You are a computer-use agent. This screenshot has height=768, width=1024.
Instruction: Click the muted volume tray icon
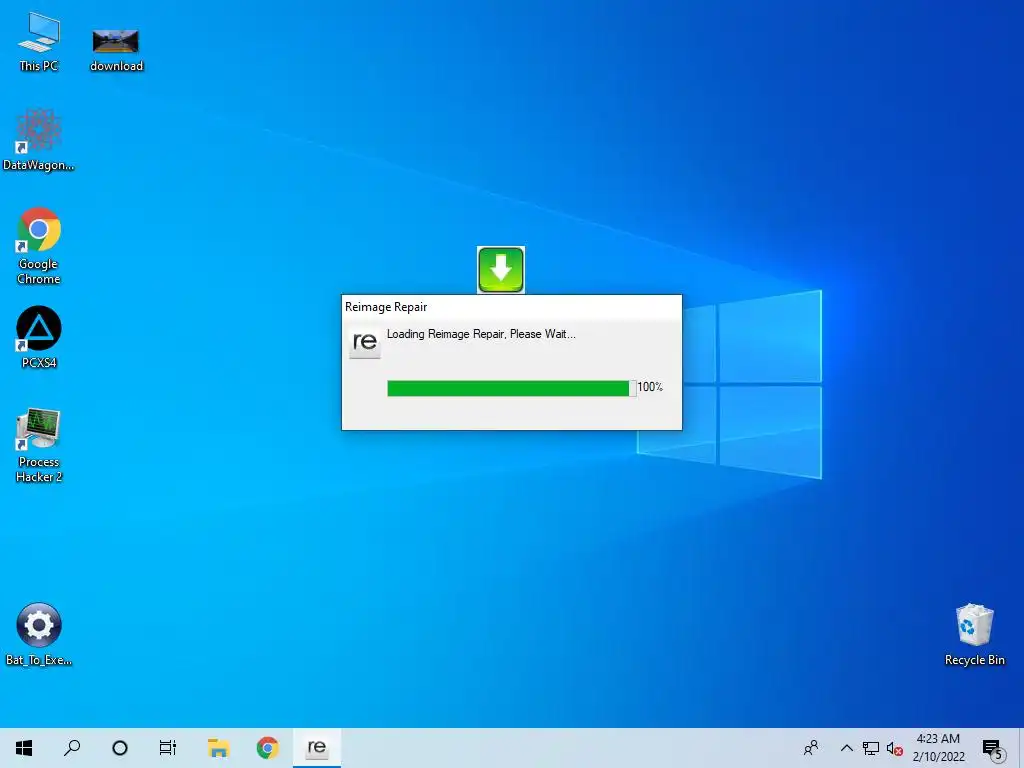click(x=895, y=748)
